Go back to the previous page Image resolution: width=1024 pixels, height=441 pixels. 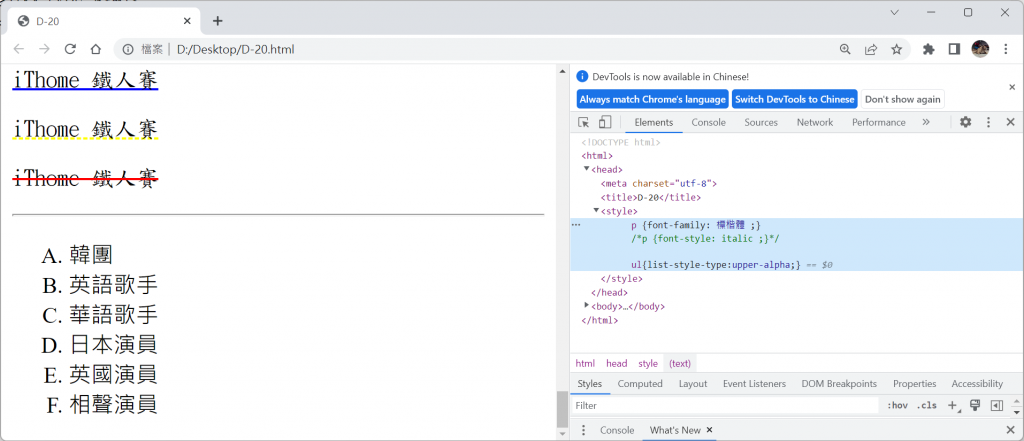coord(19,49)
